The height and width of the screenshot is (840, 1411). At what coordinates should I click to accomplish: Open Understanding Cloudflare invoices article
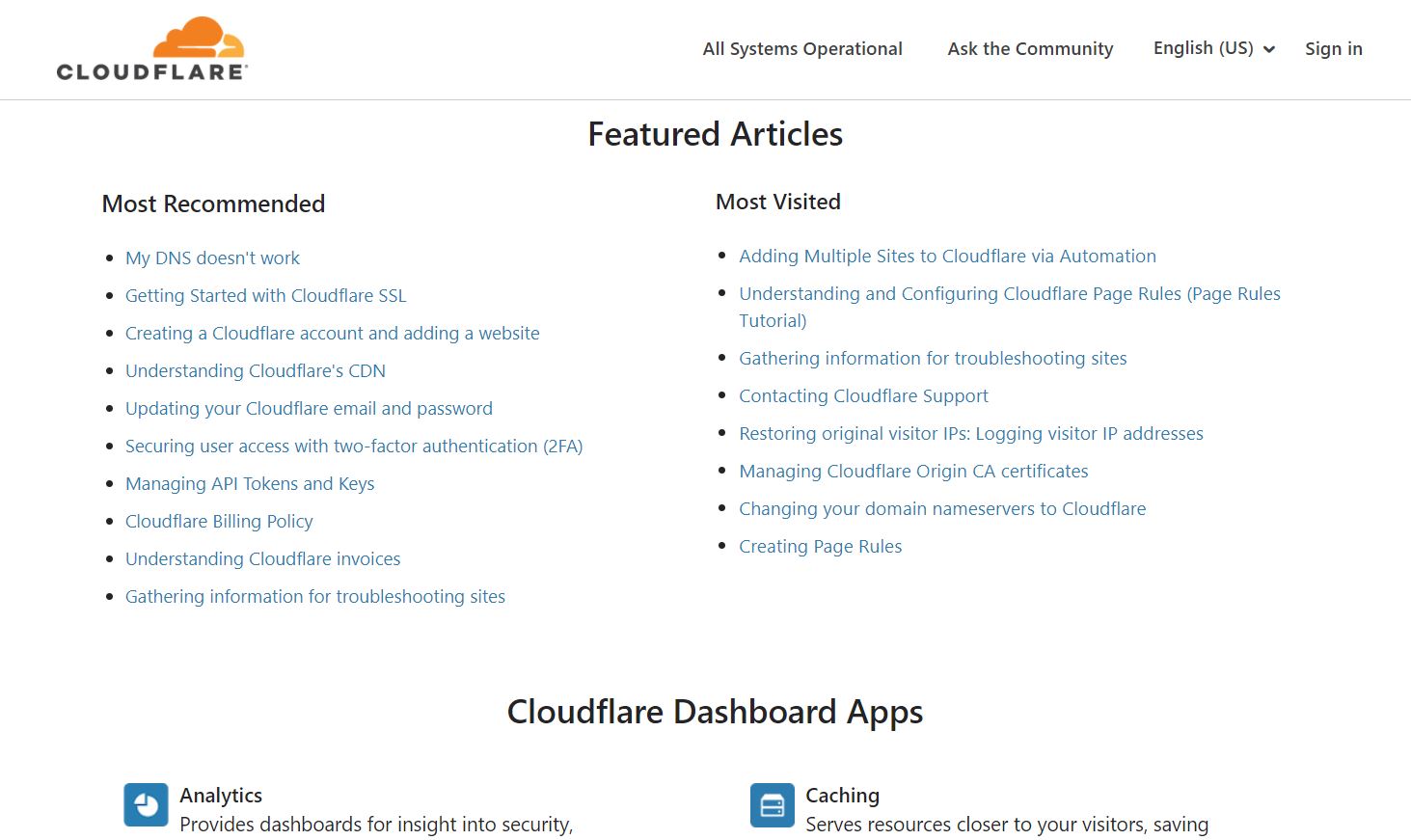[x=262, y=558]
